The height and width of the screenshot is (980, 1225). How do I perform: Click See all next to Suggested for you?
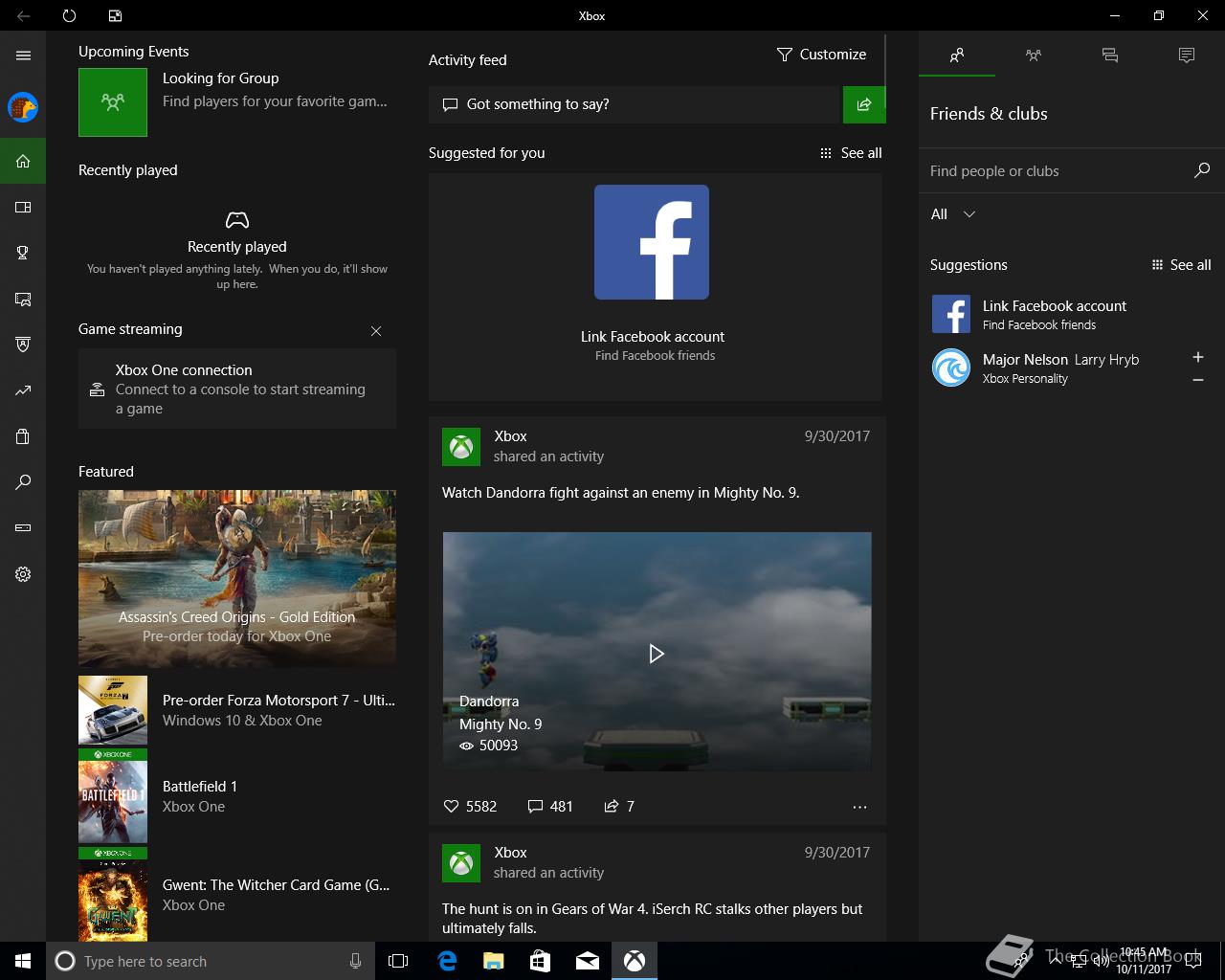coord(851,153)
